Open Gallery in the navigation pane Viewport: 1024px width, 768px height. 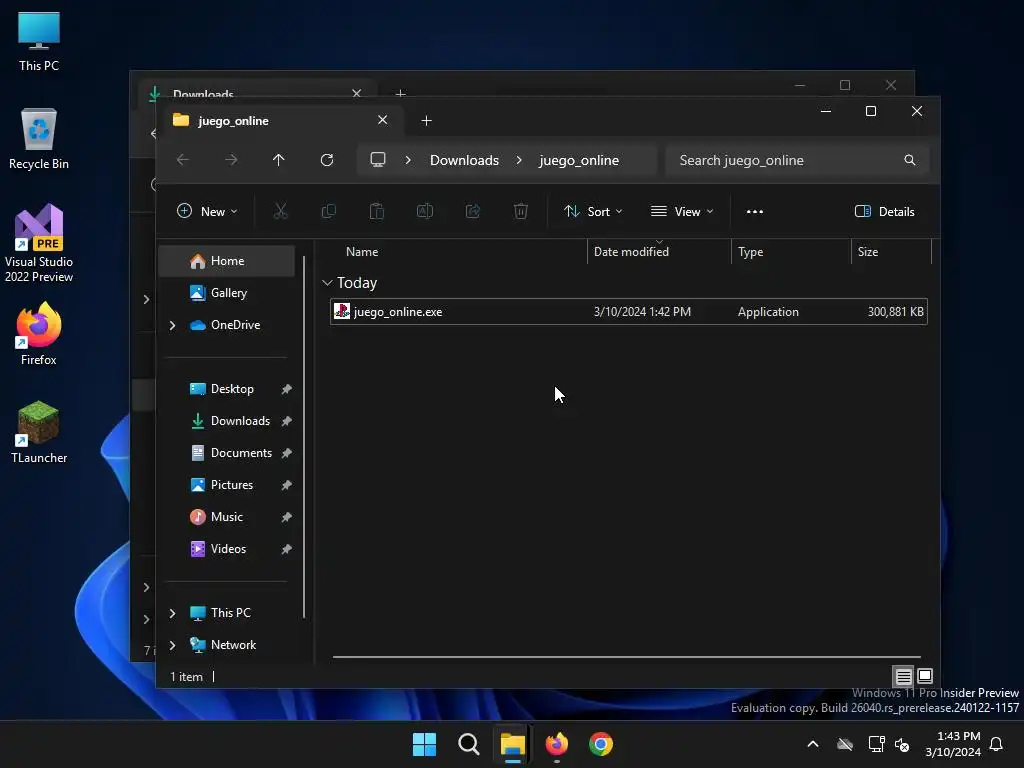point(227,293)
